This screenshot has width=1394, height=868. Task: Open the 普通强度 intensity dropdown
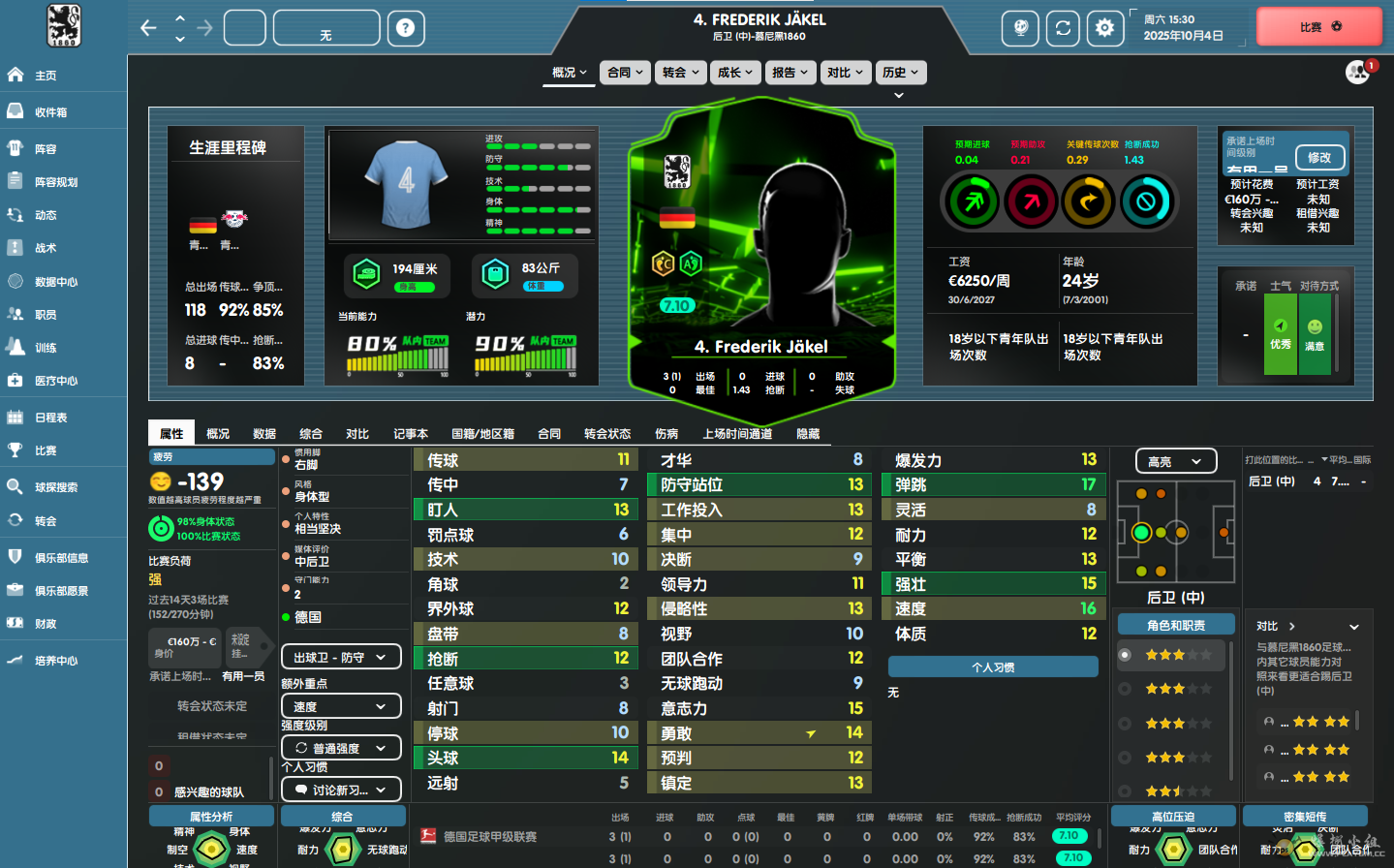coord(341,748)
